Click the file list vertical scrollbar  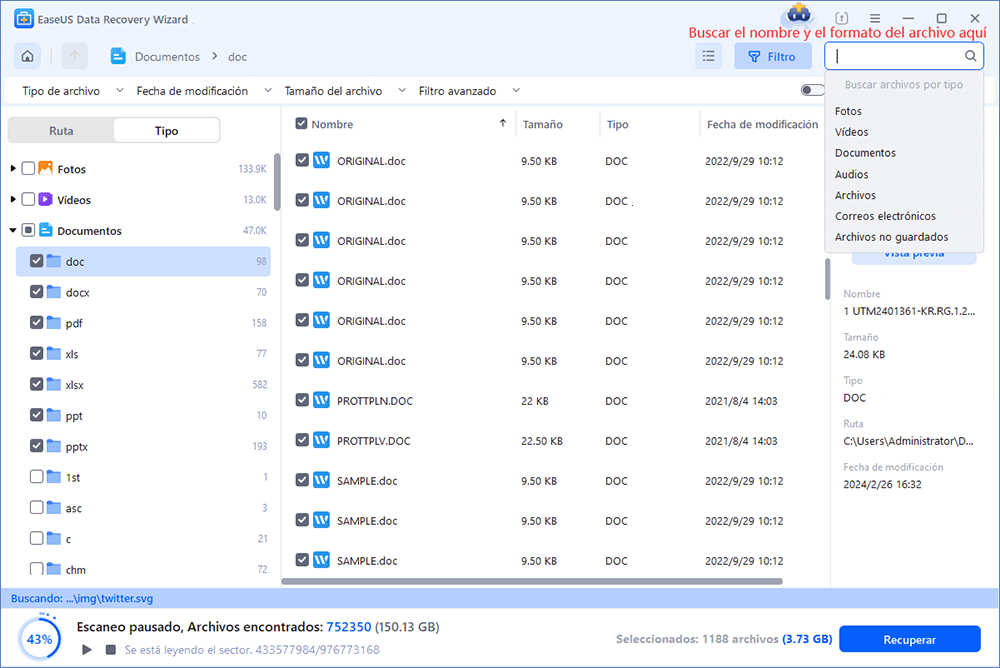(x=827, y=279)
